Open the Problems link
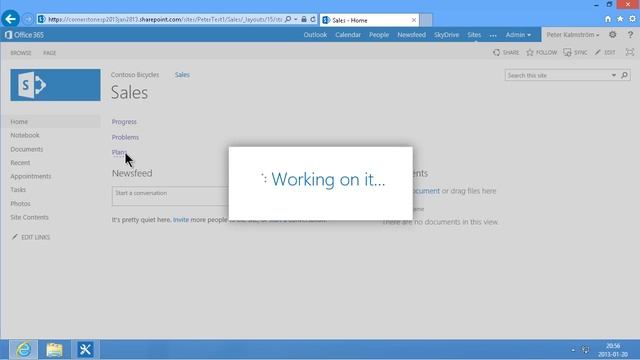This screenshot has height=360, width=640. [125, 137]
